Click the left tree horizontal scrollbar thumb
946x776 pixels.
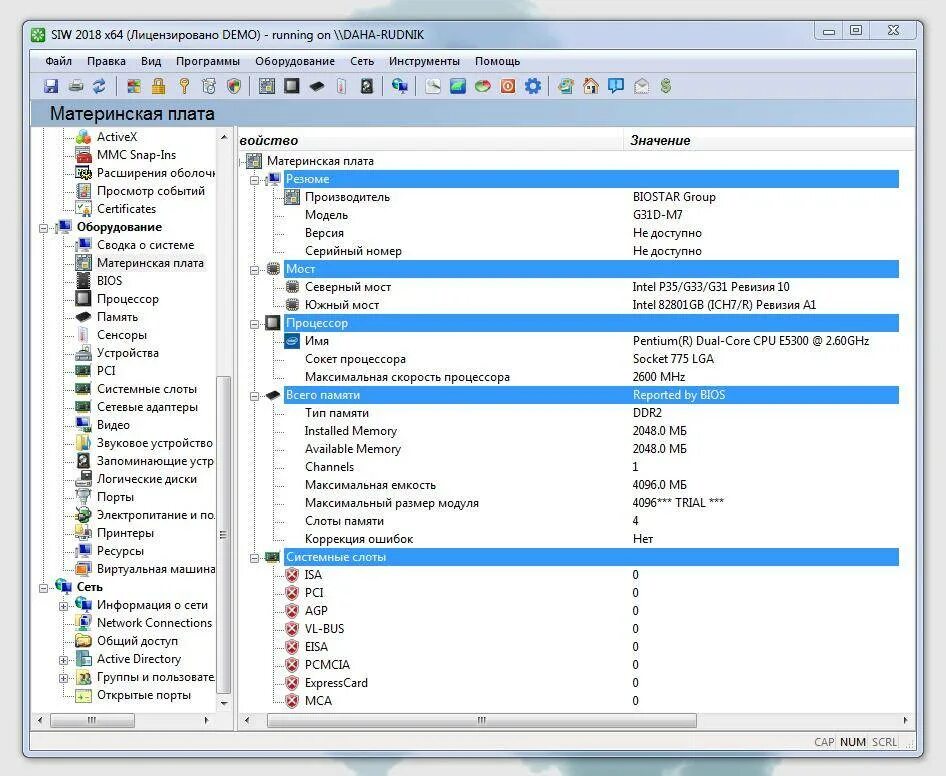[92, 720]
